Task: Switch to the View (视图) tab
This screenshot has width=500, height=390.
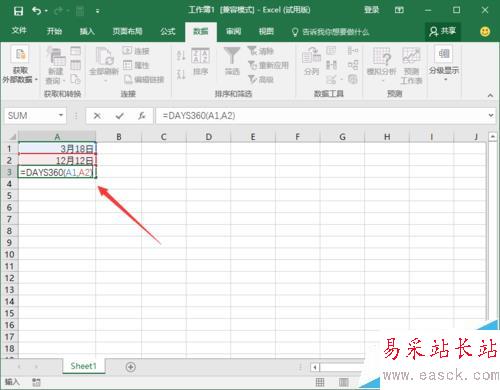Action: [x=266, y=31]
